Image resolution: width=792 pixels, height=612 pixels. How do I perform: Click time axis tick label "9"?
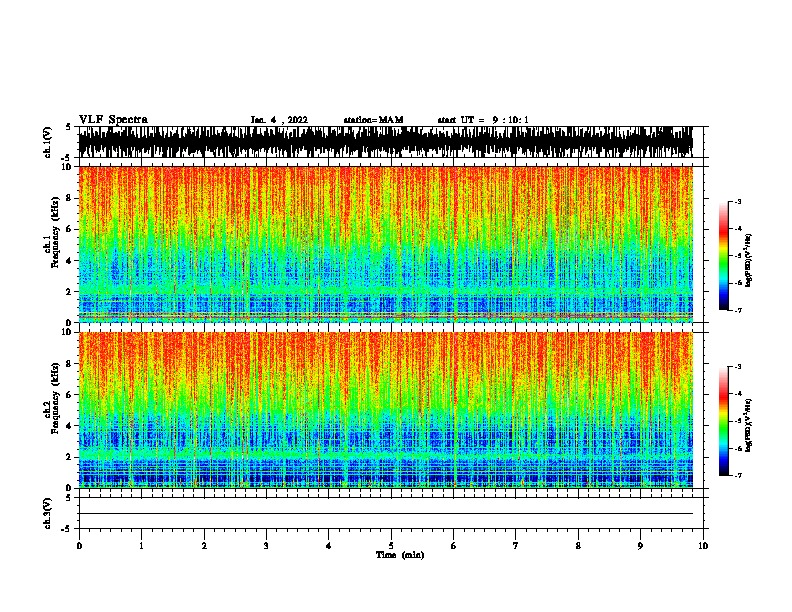[640, 546]
